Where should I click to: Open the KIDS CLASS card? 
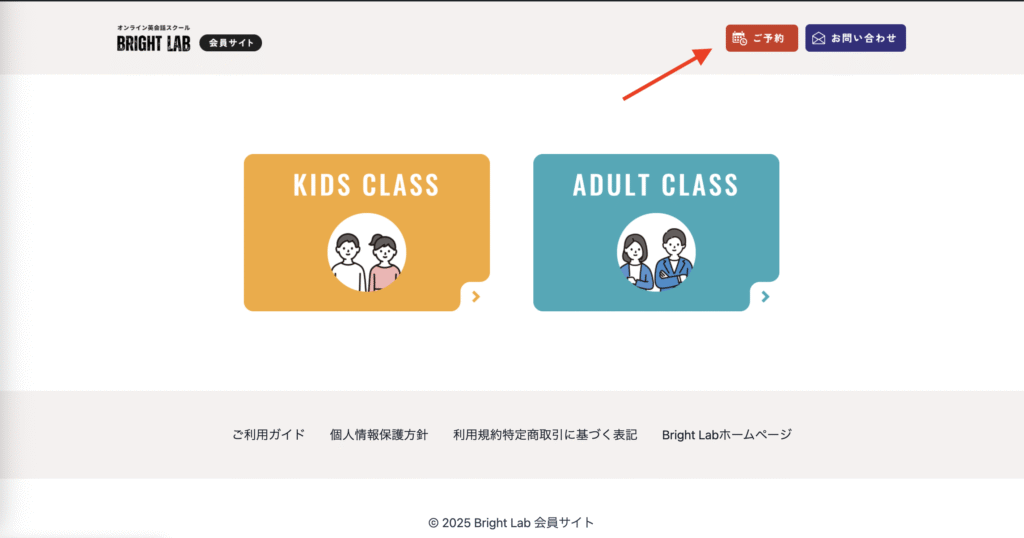(x=366, y=232)
